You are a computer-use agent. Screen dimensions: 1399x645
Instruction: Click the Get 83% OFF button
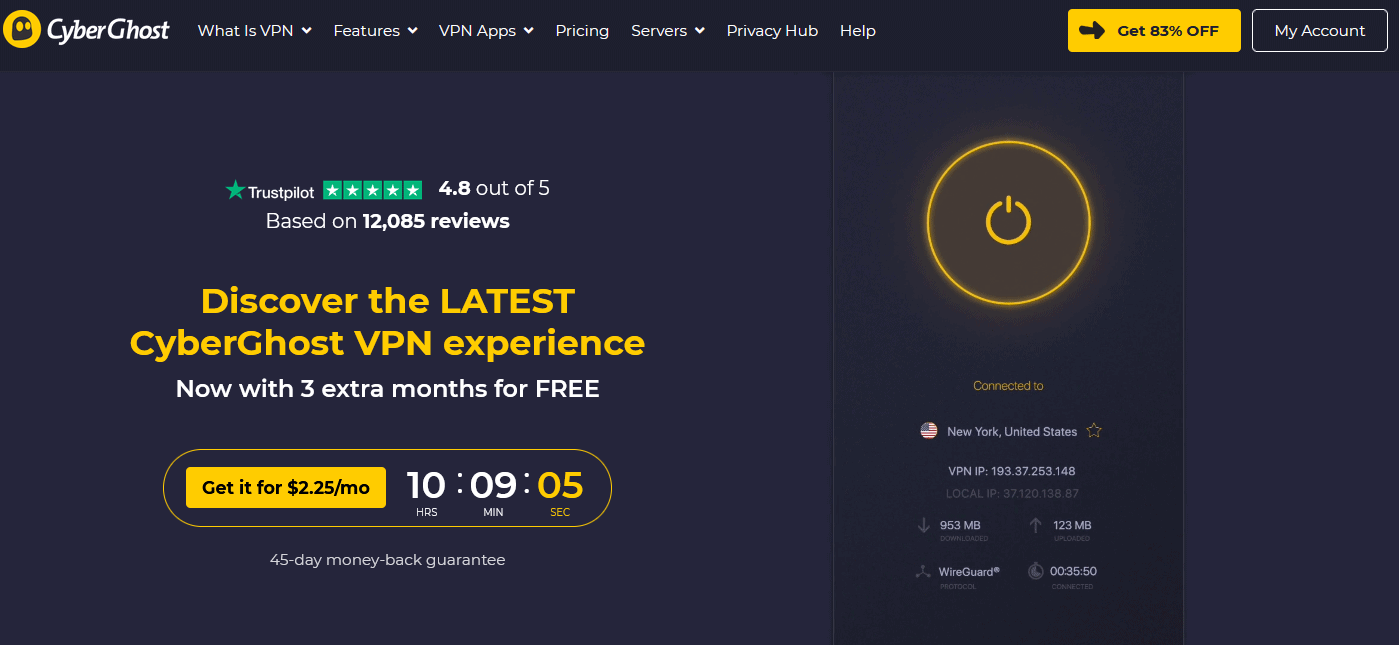coord(1154,31)
